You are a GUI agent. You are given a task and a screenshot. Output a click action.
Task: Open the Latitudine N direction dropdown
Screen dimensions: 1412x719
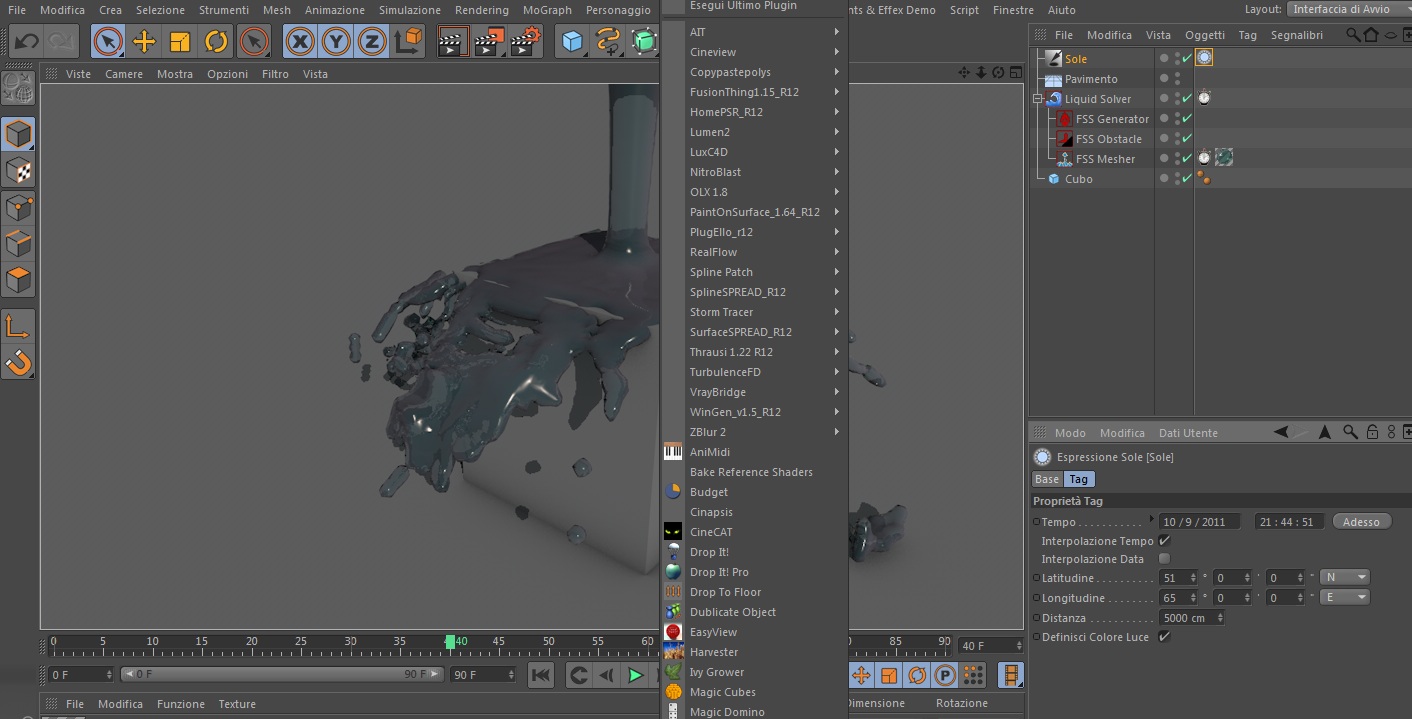pyautogui.click(x=1344, y=577)
